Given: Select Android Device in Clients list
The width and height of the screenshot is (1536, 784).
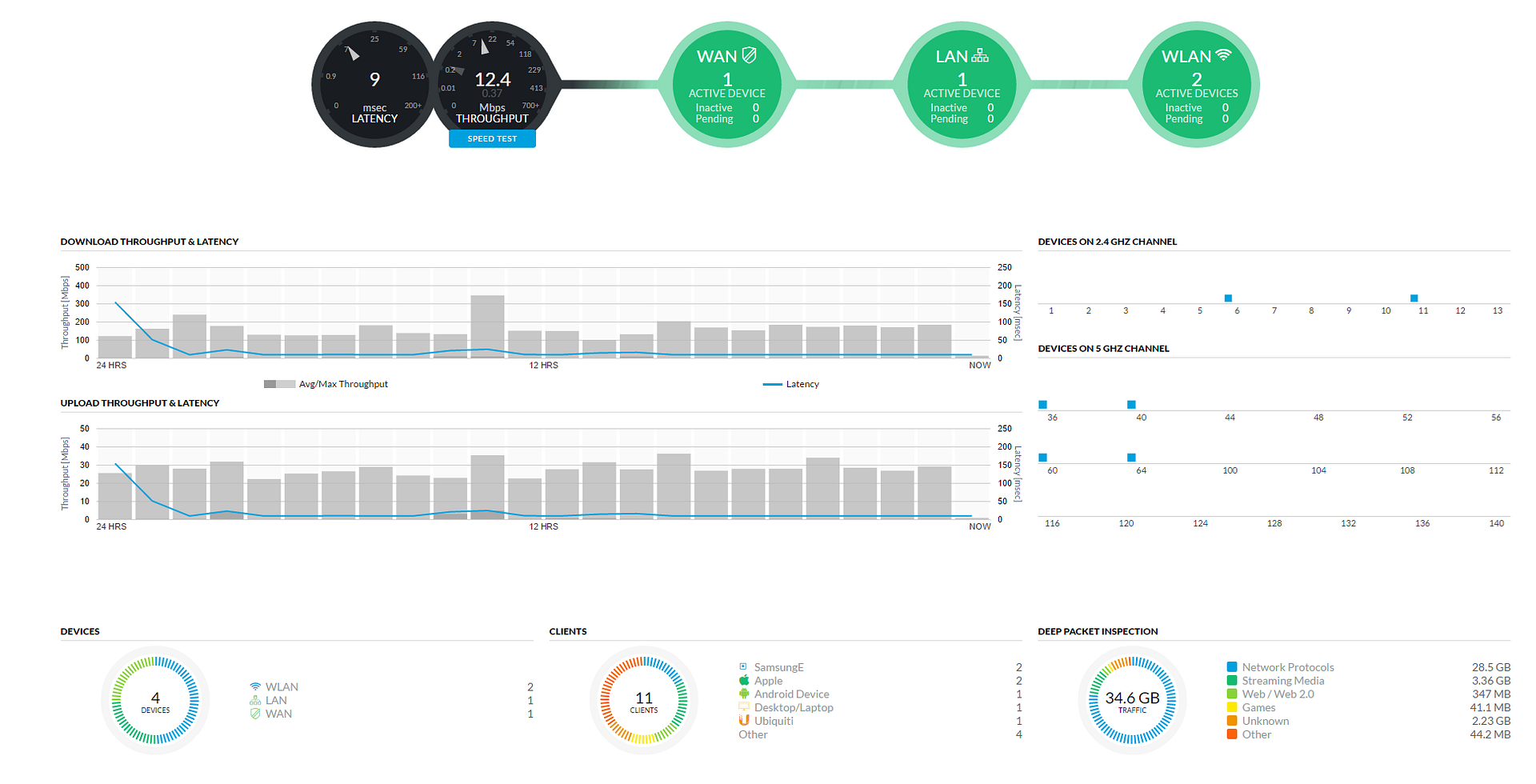Looking at the screenshot, I should click(880, 694).
